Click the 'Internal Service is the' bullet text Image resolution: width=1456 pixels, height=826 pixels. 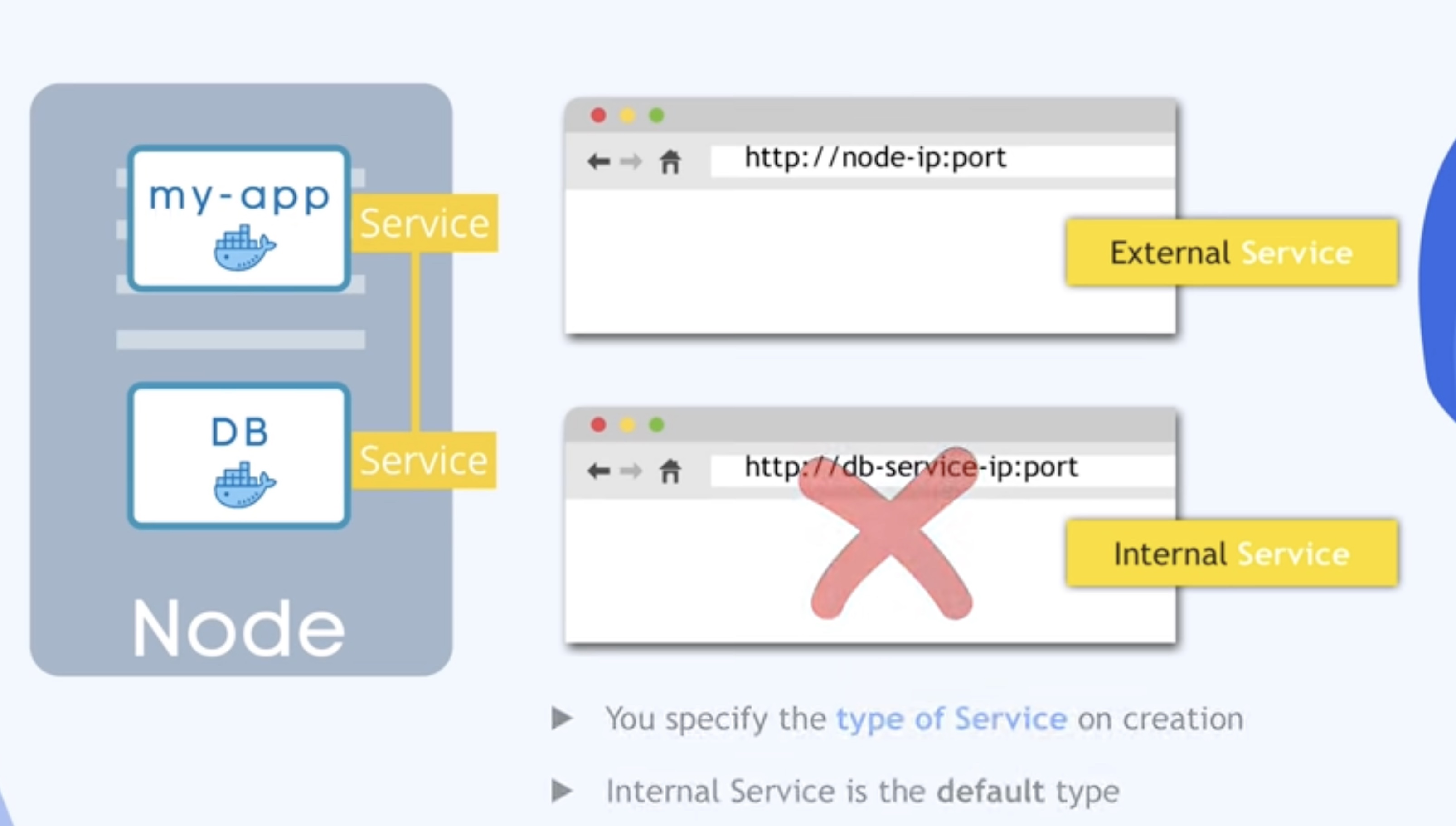[x=766, y=791]
